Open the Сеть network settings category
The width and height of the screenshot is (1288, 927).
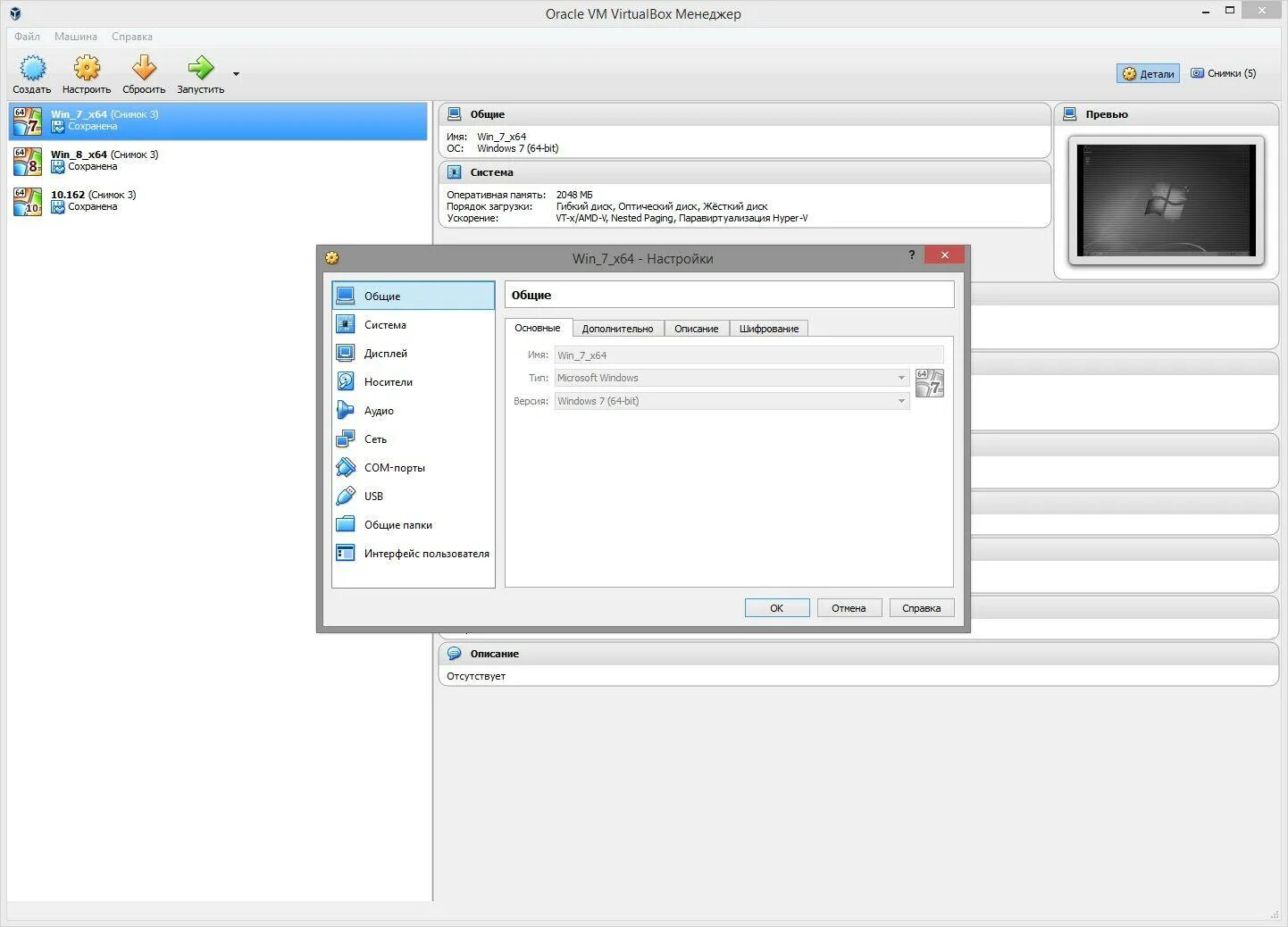point(414,439)
